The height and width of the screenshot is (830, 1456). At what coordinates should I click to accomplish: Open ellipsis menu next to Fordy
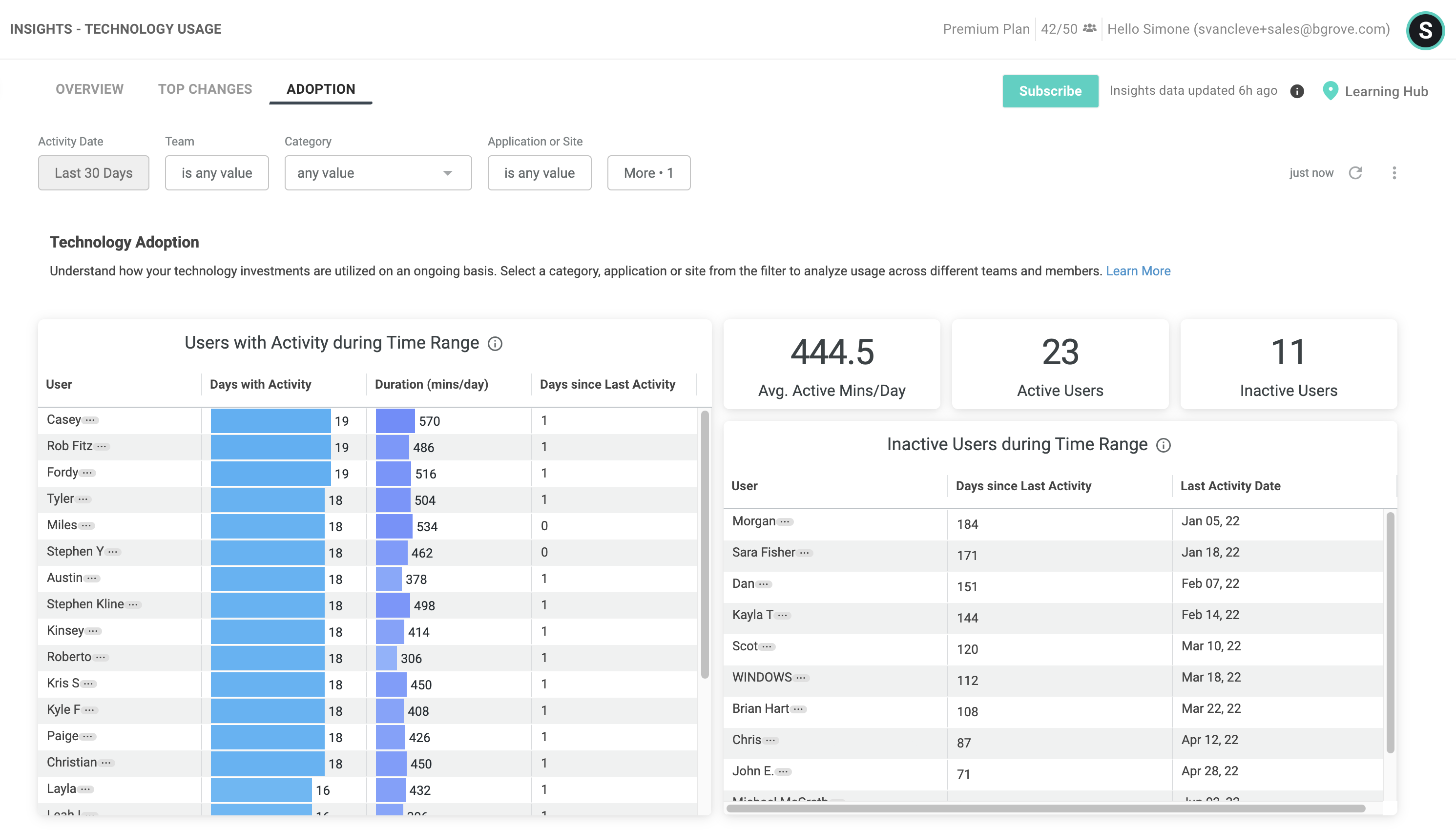(87, 473)
